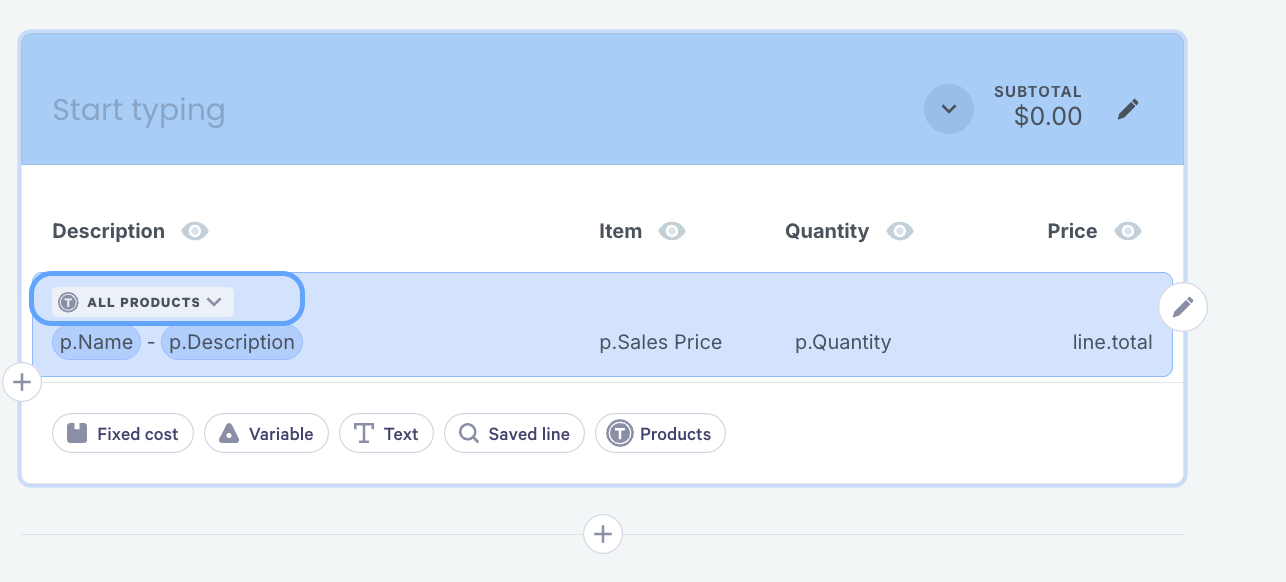Add a Fixed cost line

pyautogui.click(x=123, y=434)
